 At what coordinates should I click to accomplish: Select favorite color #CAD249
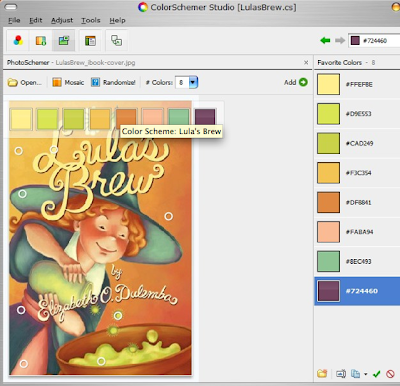pos(357,143)
